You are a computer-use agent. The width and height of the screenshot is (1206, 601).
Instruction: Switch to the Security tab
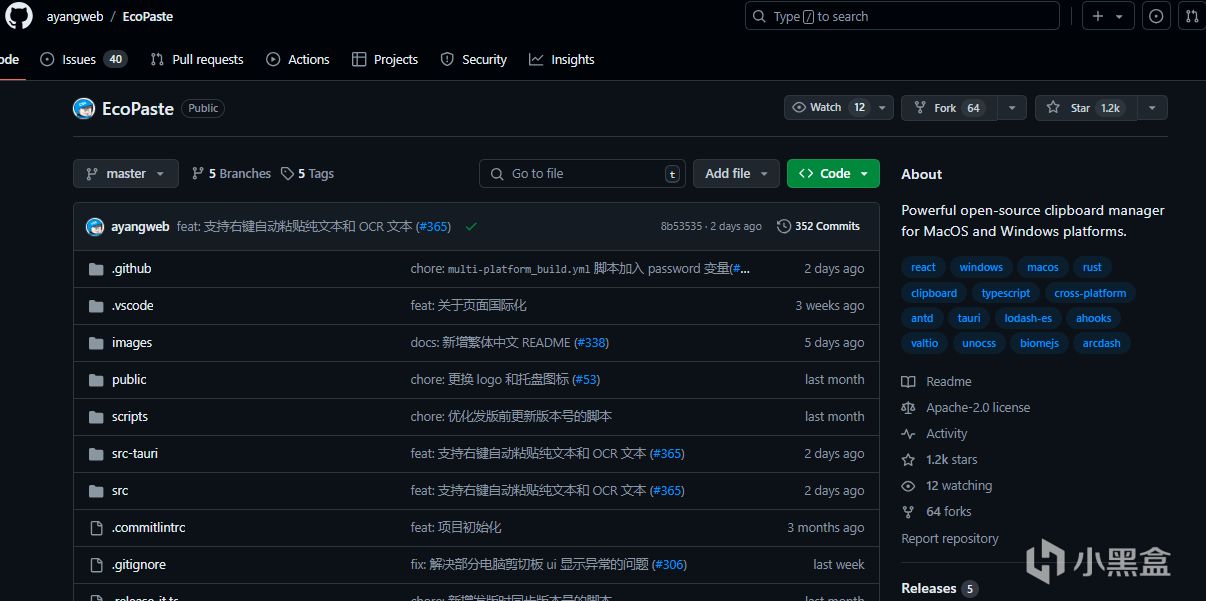[x=474, y=59]
